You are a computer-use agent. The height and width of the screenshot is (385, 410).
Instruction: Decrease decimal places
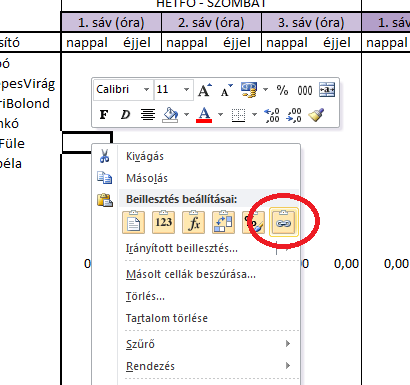[x=294, y=115]
